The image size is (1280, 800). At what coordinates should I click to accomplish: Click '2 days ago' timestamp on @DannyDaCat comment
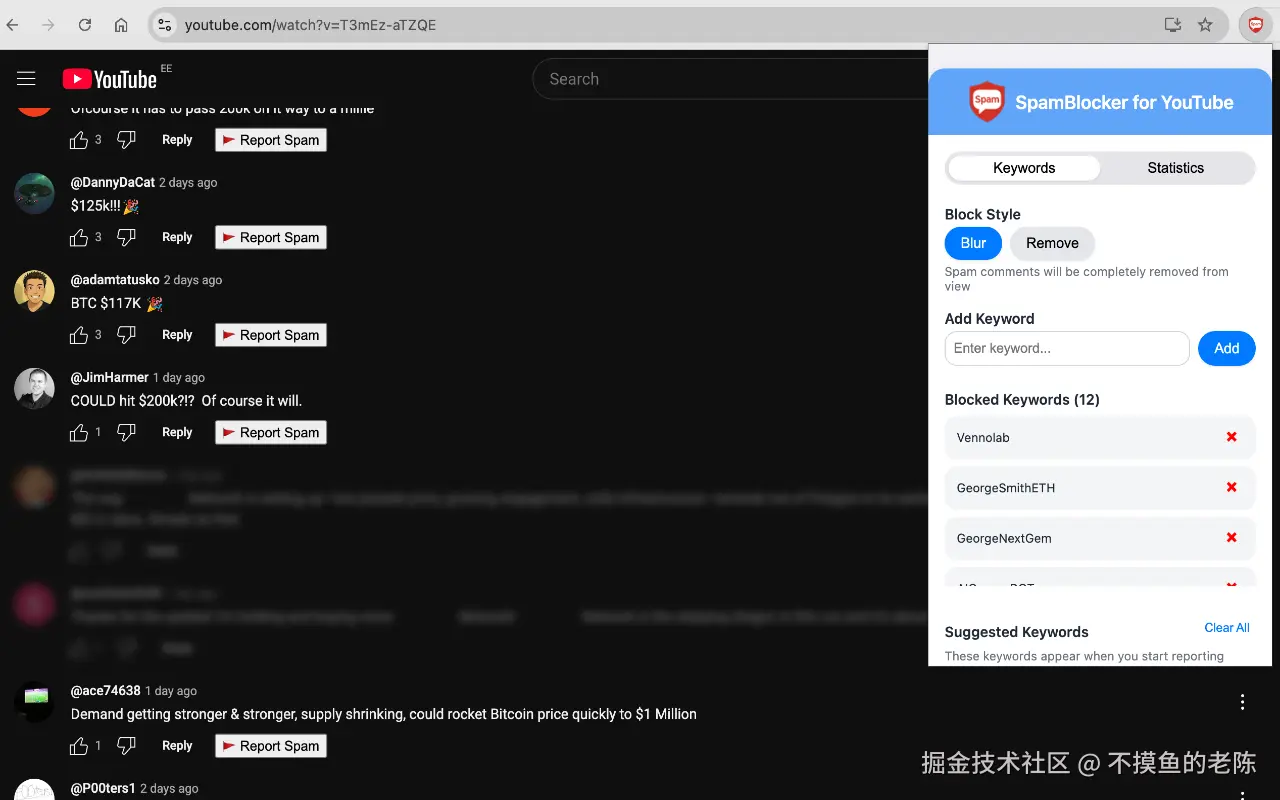[188, 183]
